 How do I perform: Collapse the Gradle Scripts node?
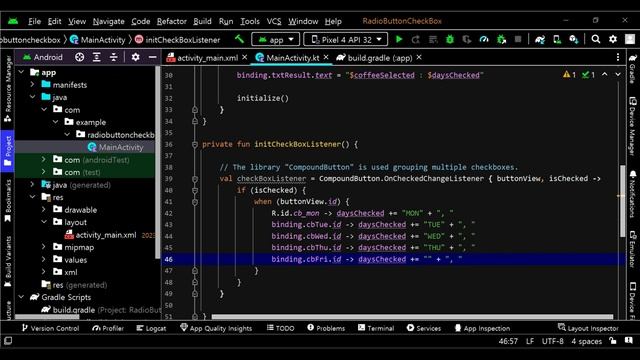tap(22, 297)
